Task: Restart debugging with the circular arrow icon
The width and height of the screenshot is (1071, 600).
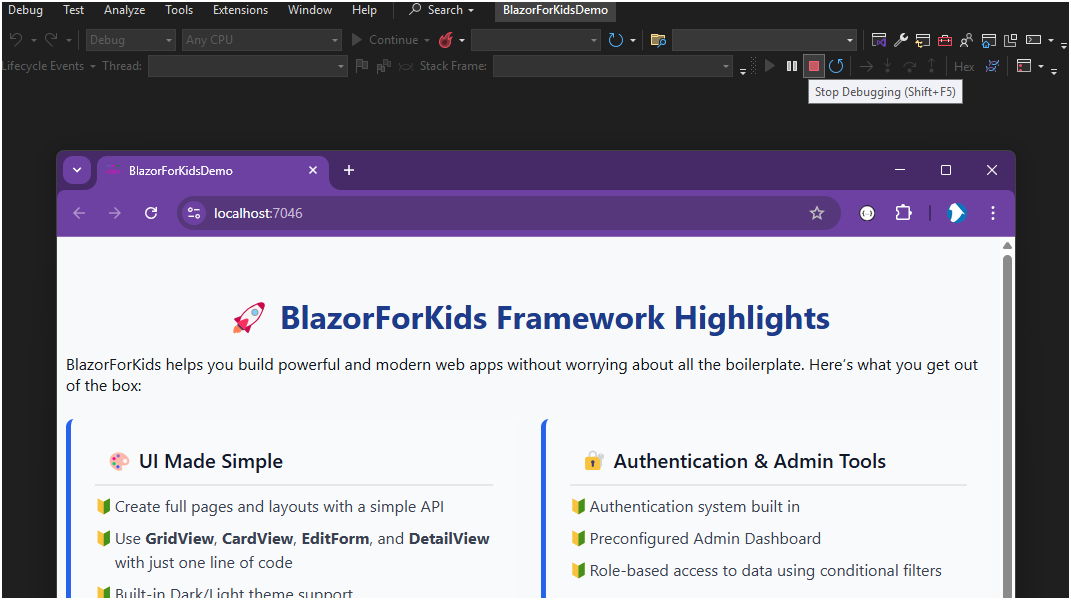Action: pyautogui.click(x=836, y=66)
